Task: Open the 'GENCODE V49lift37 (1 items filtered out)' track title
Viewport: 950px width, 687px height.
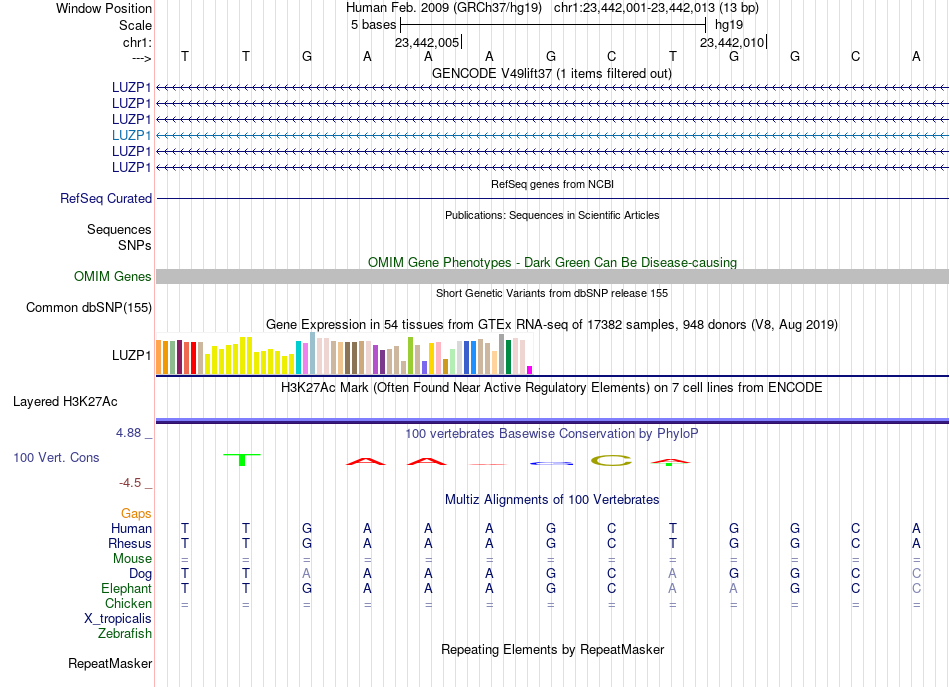Action: click(552, 73)
